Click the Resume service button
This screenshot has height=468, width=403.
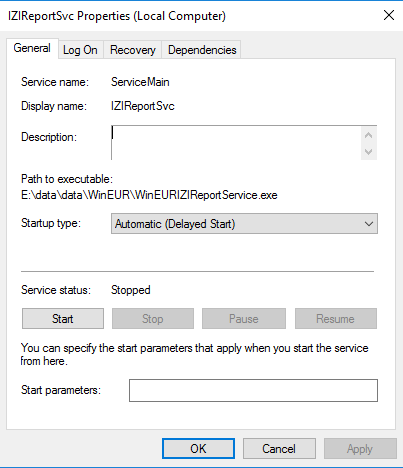coord(336,319)
